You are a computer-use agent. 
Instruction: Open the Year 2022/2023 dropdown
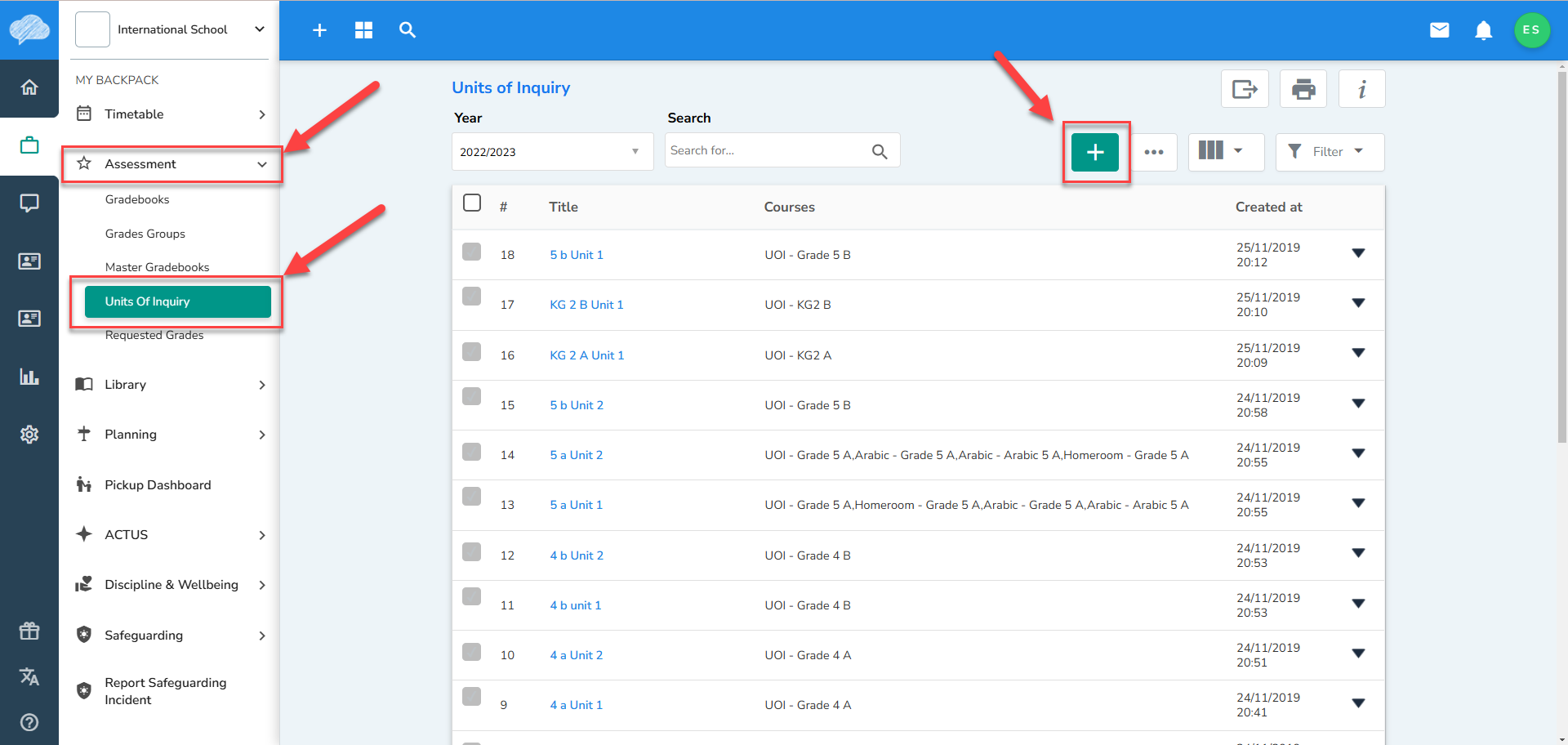coord(553,152)
